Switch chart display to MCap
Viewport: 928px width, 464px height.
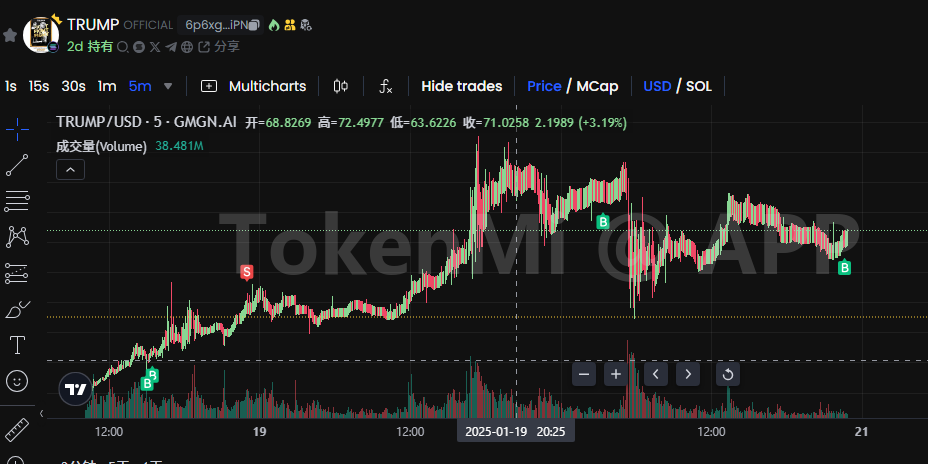pos(598,86)
